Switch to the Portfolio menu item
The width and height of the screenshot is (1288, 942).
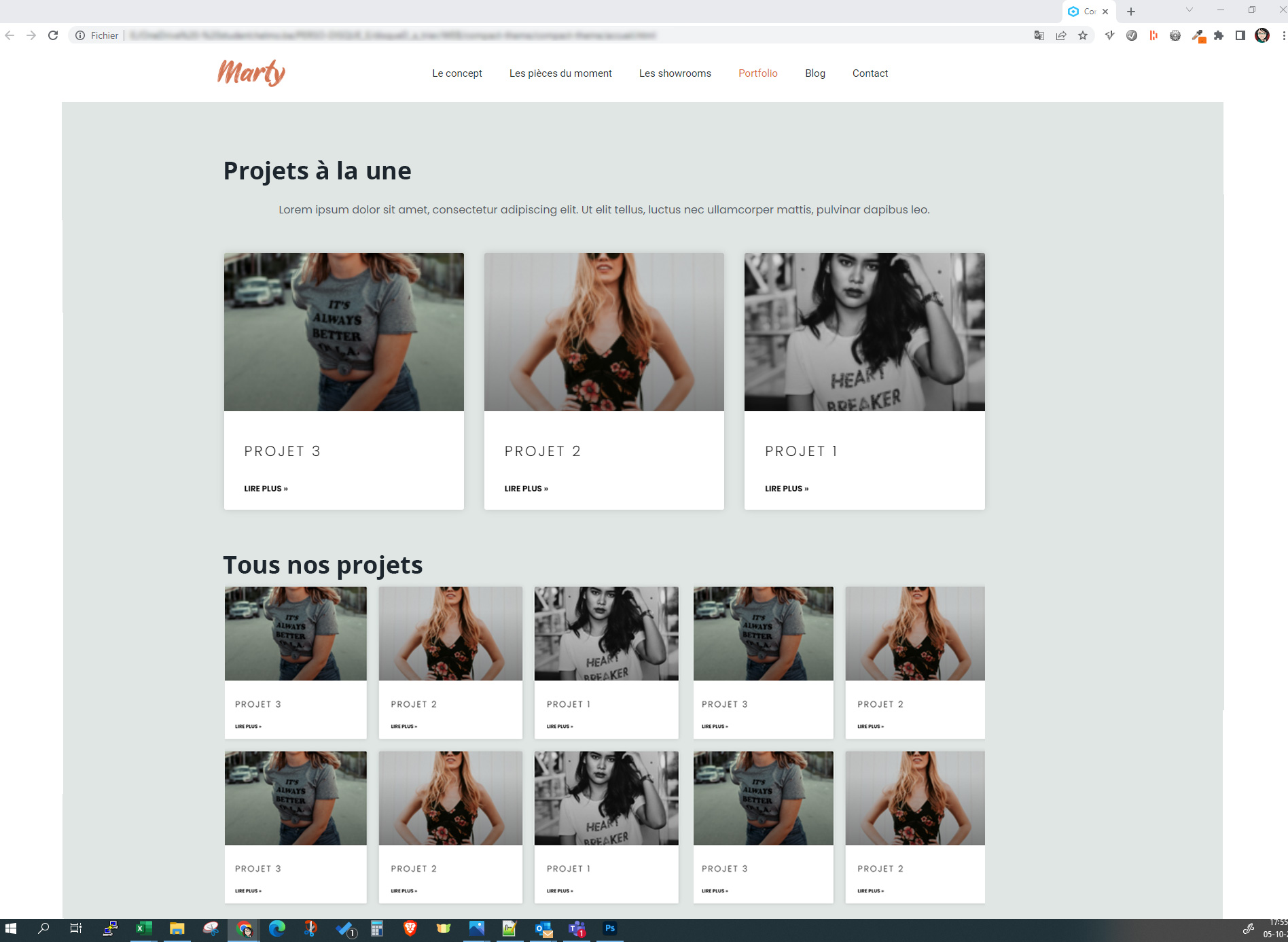[757, 73]
